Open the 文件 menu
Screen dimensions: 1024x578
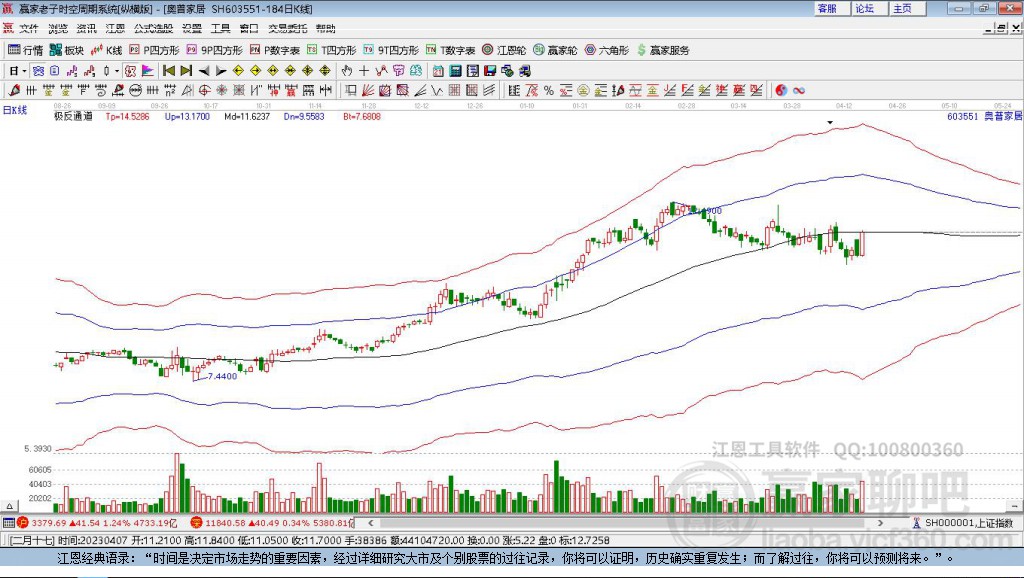[x=29, y=28]
